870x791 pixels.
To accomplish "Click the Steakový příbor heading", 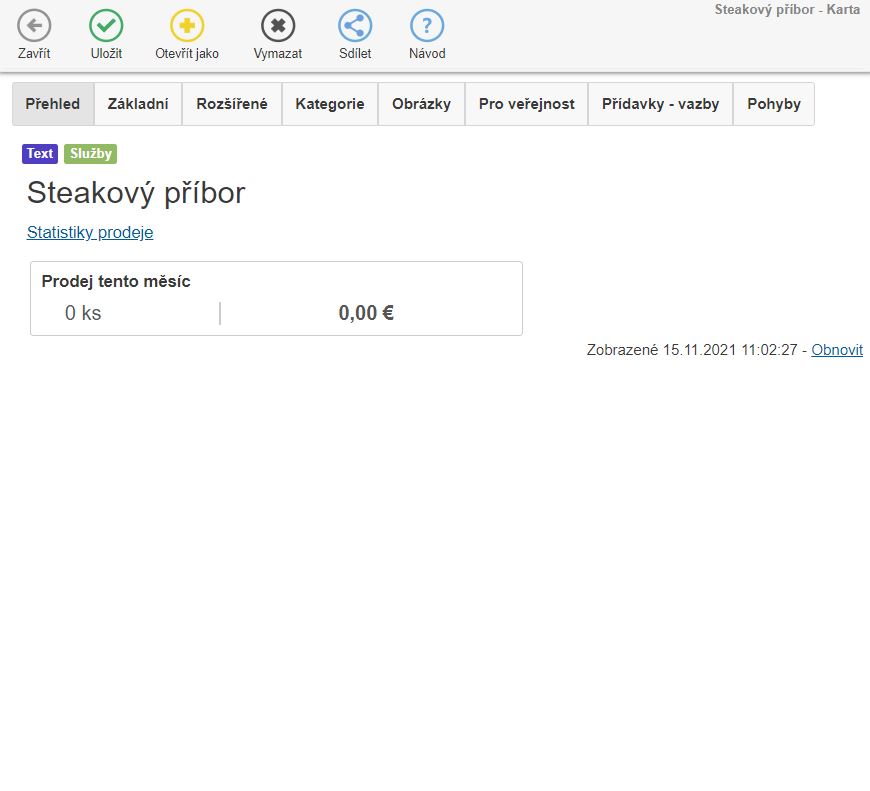I will tap(136, 192).
